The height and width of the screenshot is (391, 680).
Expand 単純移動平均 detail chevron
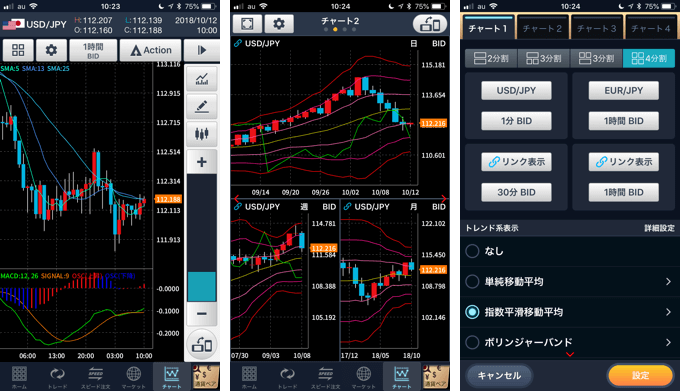point(668,282)
